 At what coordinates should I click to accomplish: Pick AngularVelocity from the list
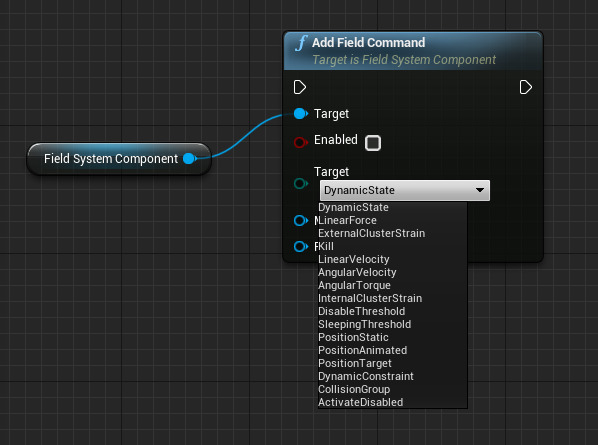click(392, 272)
